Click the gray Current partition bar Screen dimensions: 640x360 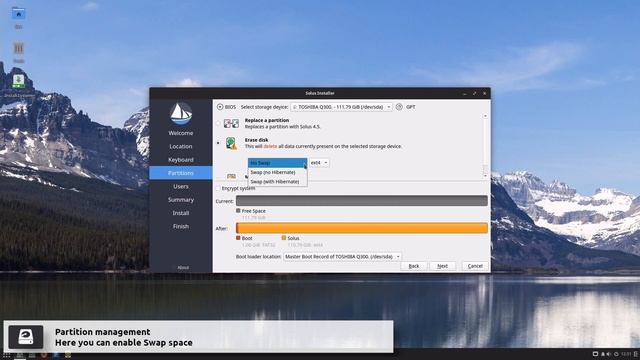pos(362,200)
